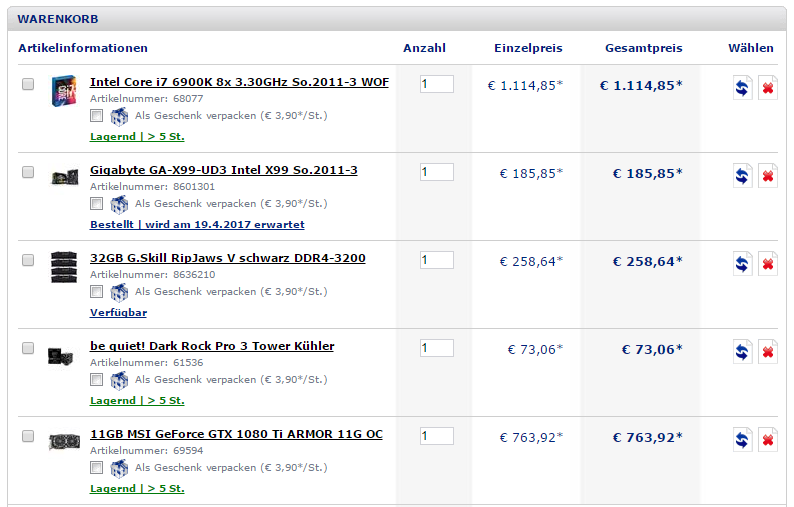The image size is (794, 507).
Task: Open MSI GeForce graphics card thumbnail
Action: click(x=64, y=442)
